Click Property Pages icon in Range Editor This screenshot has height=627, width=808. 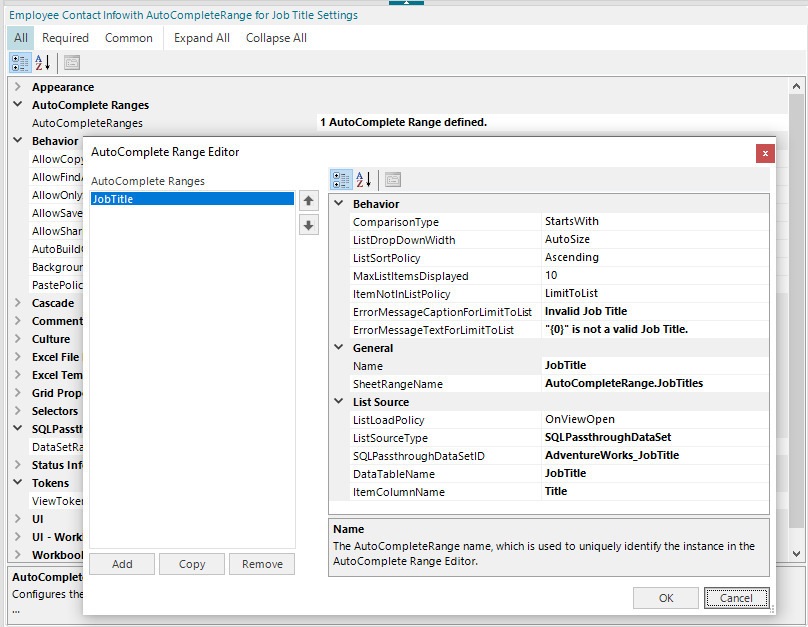(x=393, y=179)
